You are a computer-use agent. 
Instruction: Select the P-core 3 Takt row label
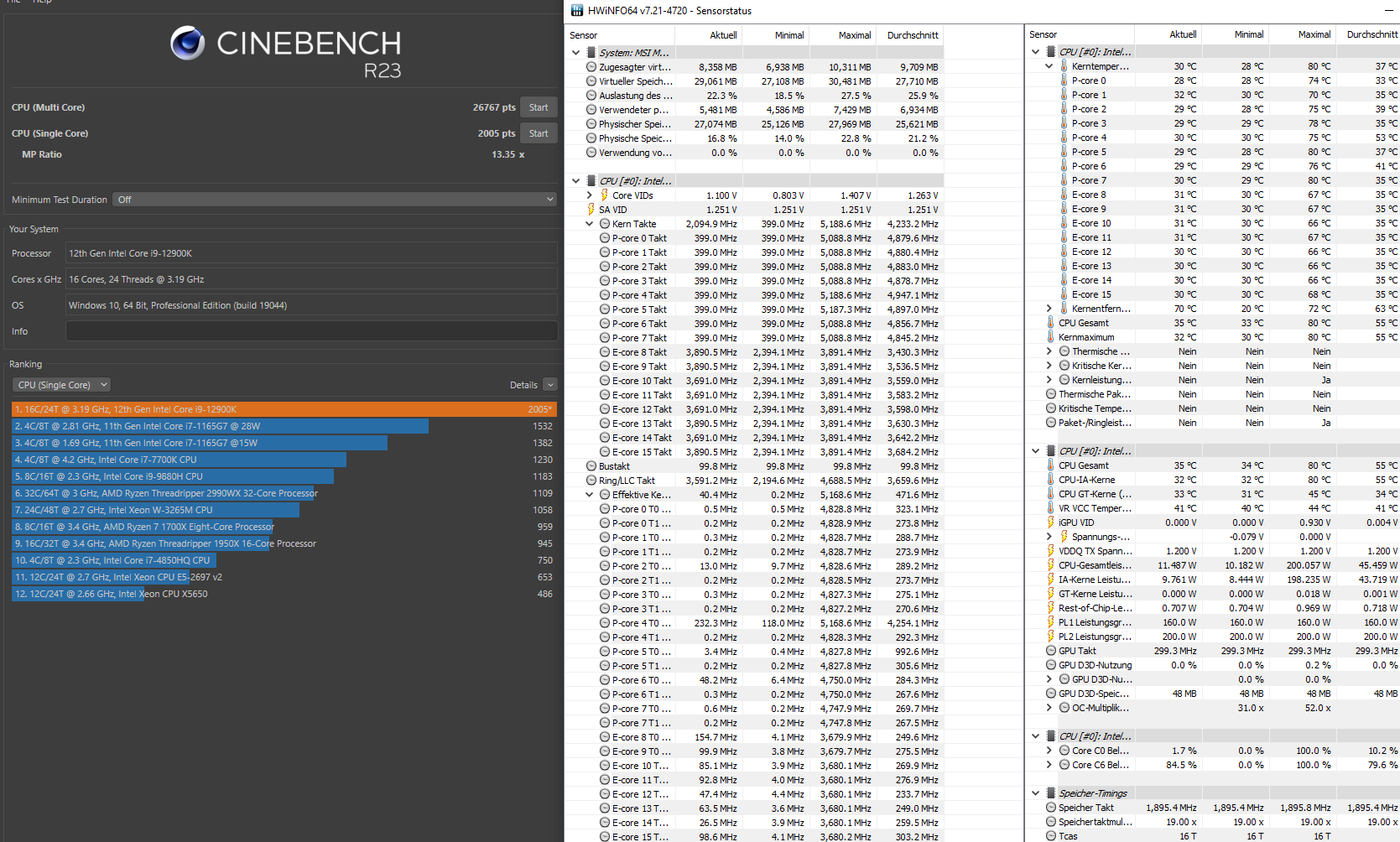[639, 281]
